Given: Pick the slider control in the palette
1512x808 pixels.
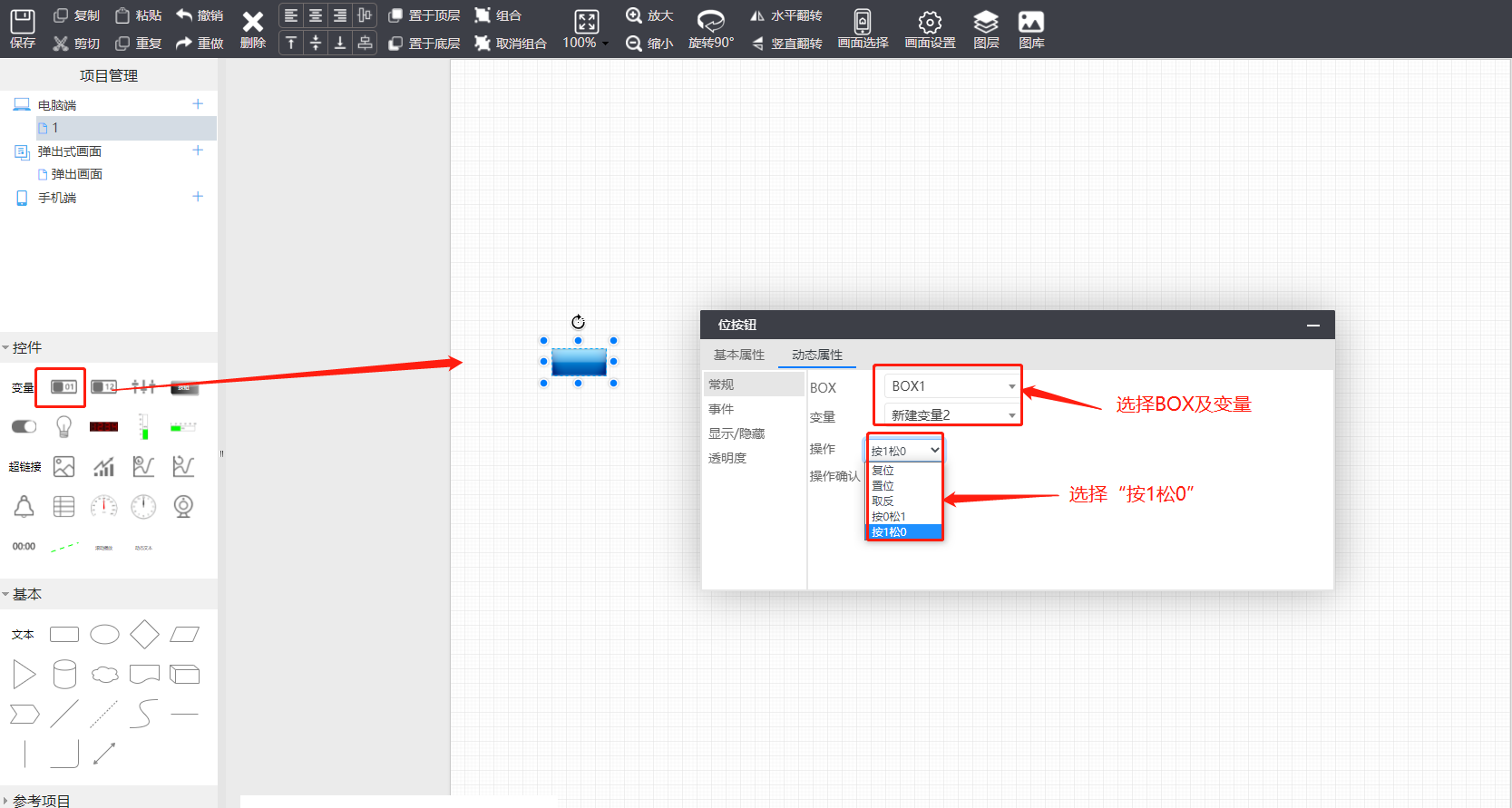Looking at the screenshot, I should click(143, 387).
